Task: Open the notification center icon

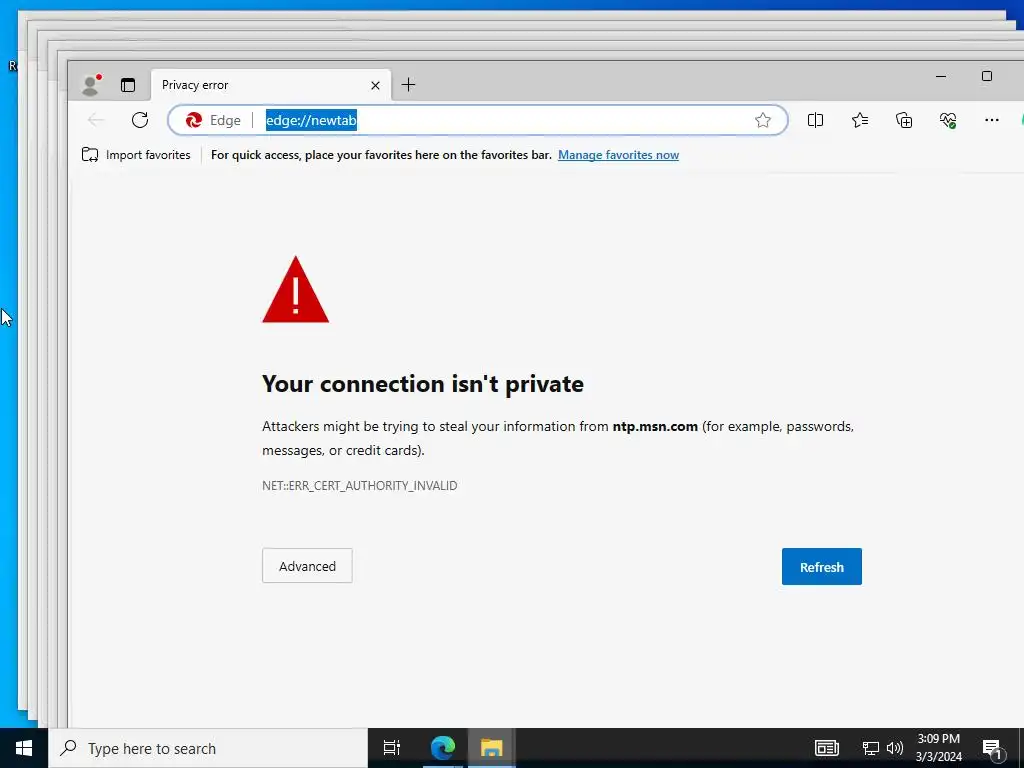Action: [x=992, y=748]
